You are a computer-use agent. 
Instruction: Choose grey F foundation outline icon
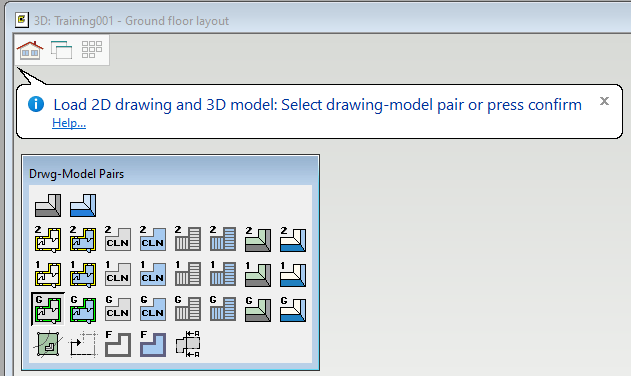(x=118, y=344)
